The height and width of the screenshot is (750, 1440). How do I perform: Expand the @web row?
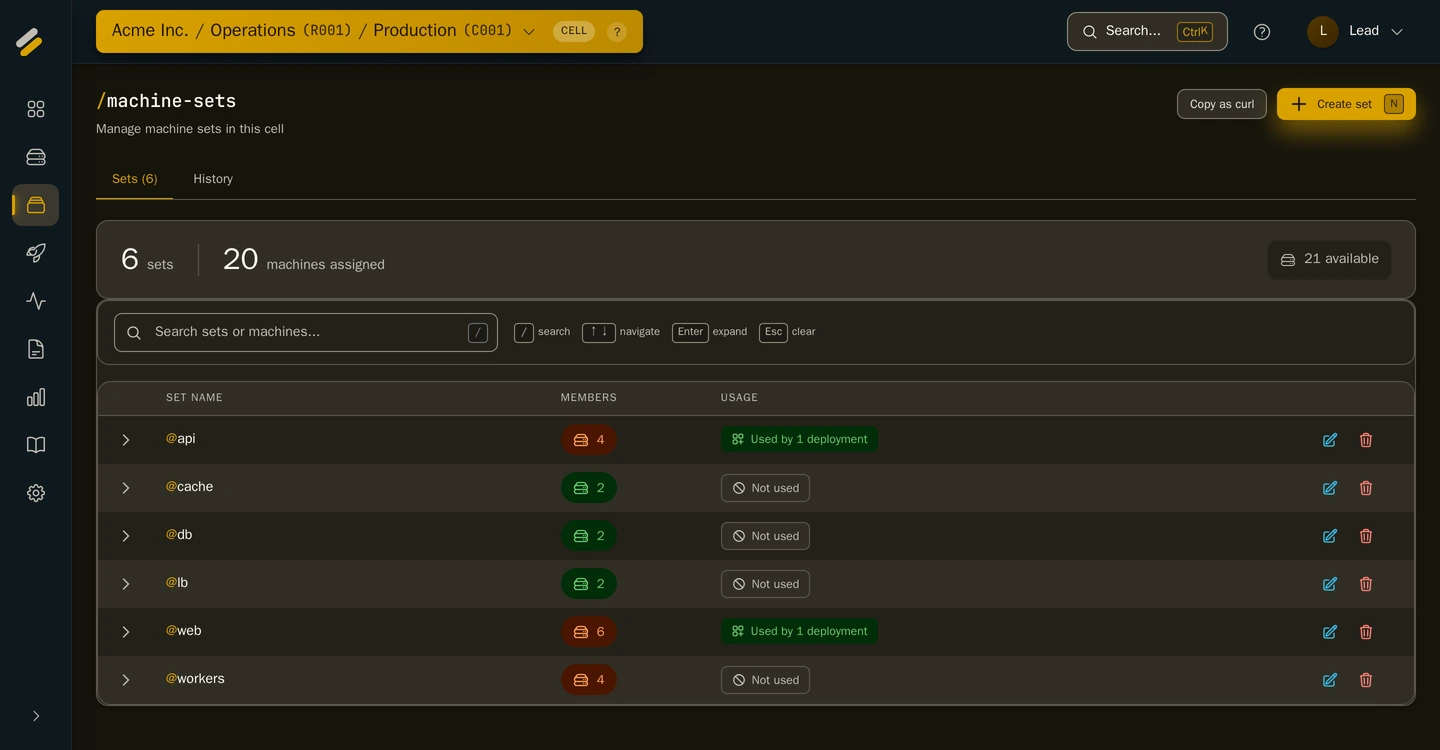[x=126, y=632]
